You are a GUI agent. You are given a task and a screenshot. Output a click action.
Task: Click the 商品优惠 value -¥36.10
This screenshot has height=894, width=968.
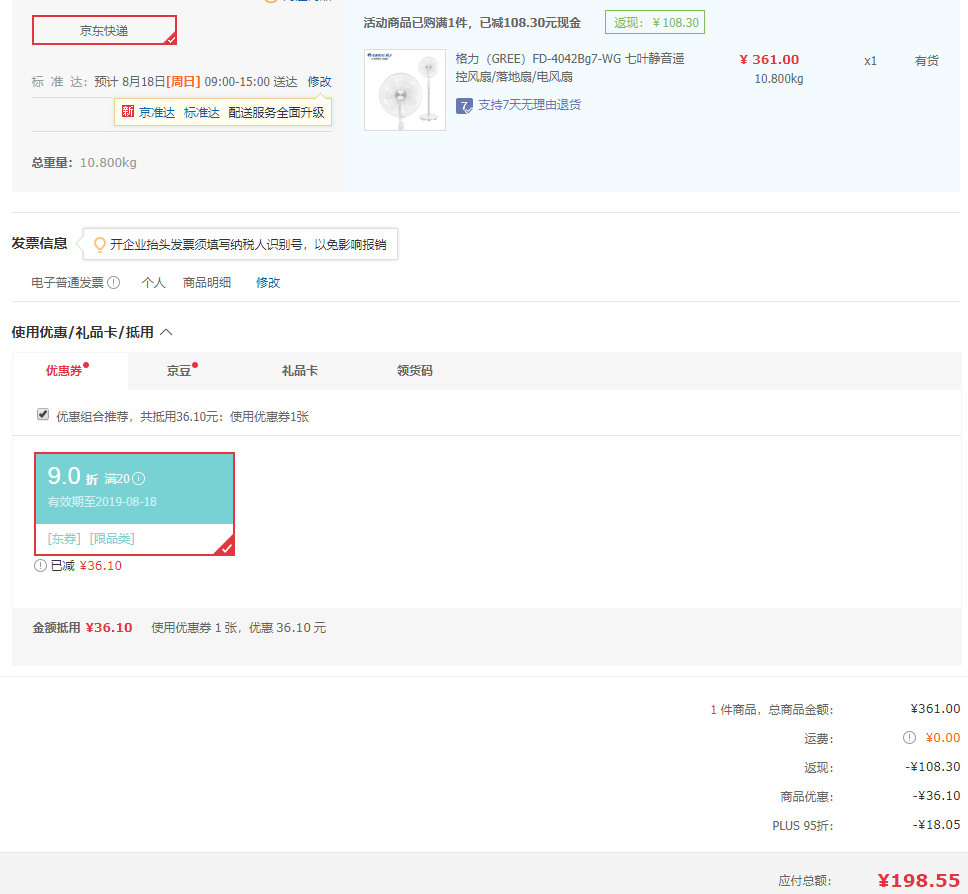(x=937, y=796)
